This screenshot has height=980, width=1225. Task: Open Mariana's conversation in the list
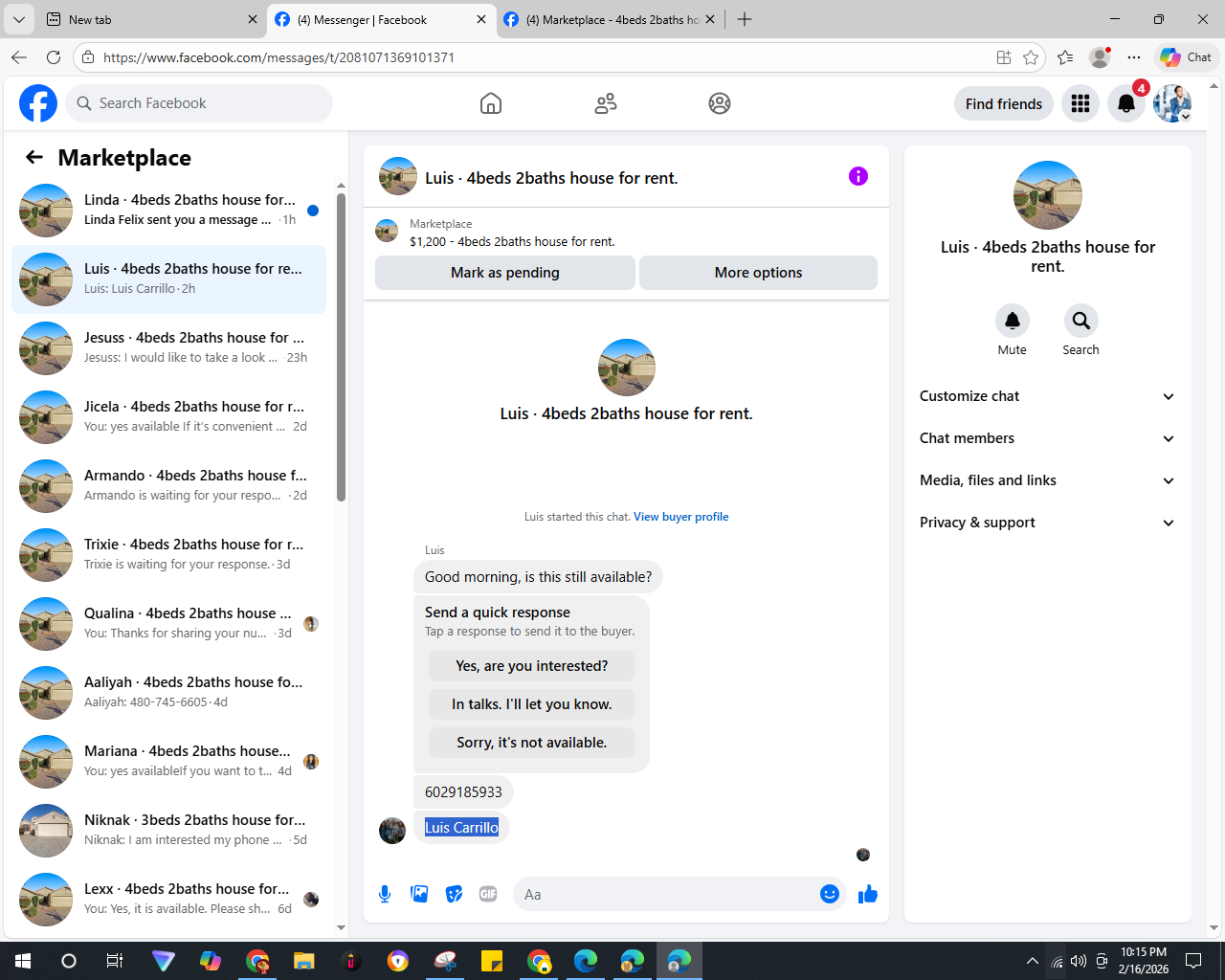pyautogui.click(x=169, y=762)
